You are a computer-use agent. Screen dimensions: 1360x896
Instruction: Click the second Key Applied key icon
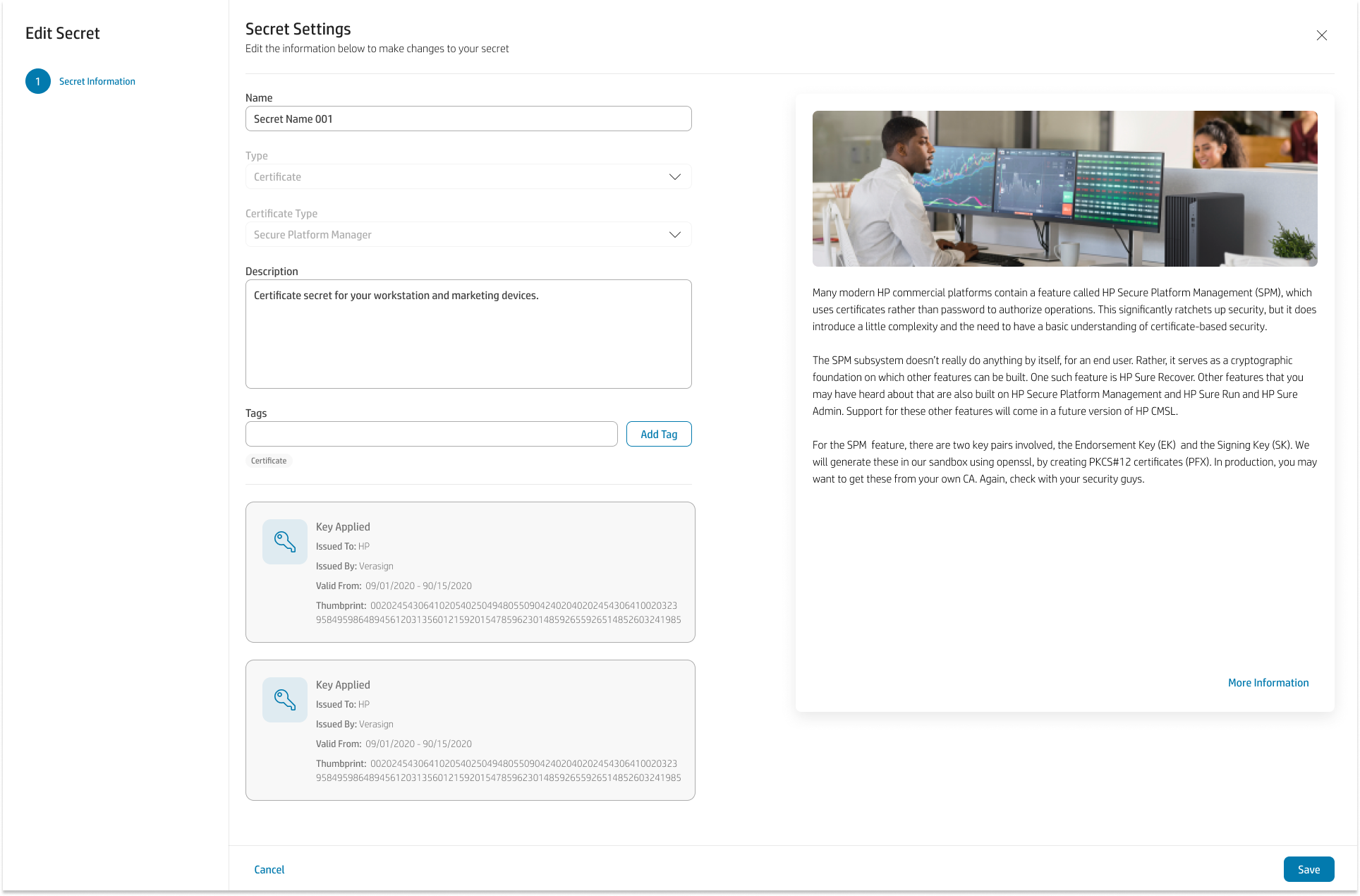pos(284,699)
